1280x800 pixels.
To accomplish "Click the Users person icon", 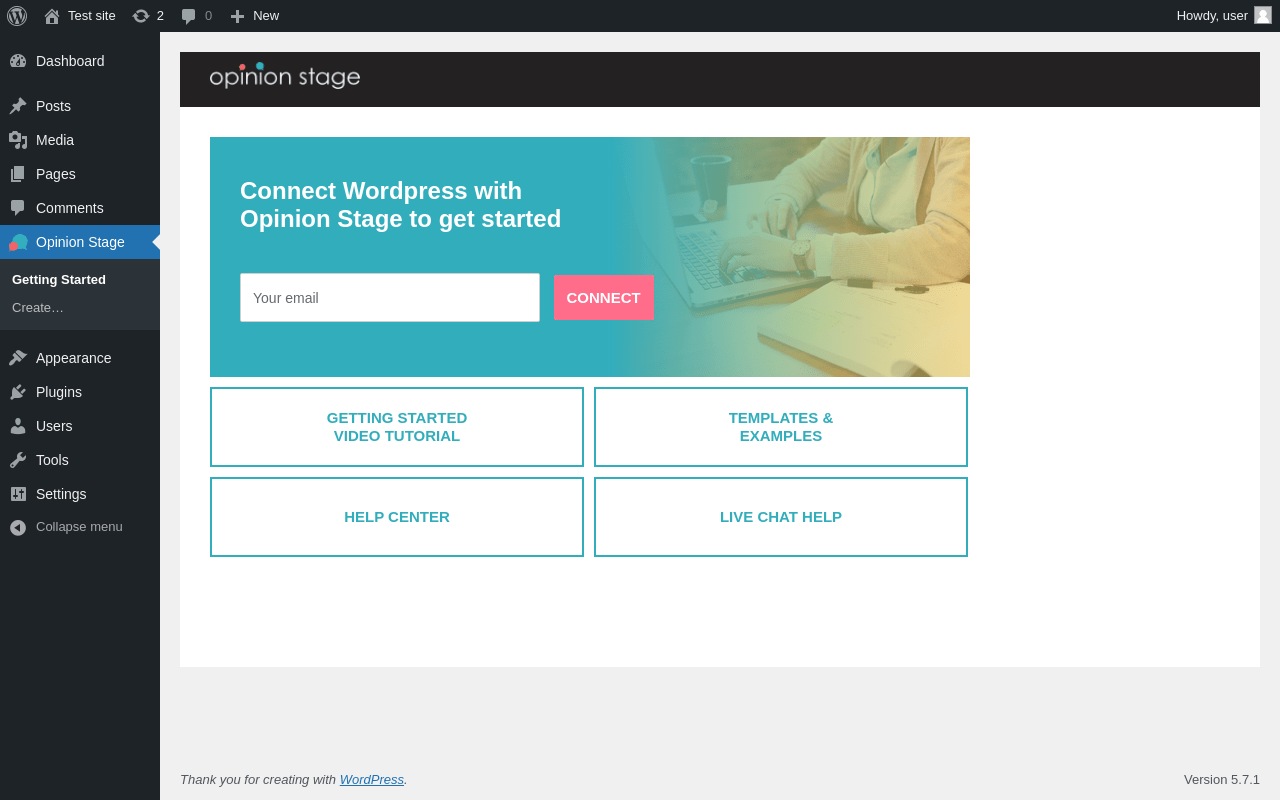I will tap(18, 426).
